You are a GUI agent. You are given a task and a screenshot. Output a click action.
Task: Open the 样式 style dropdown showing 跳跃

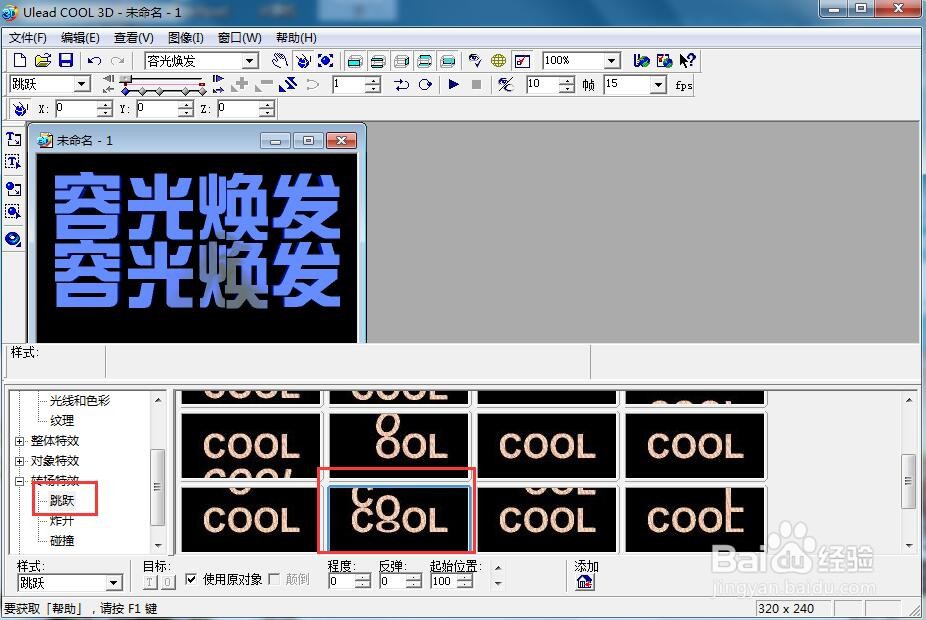114,583
